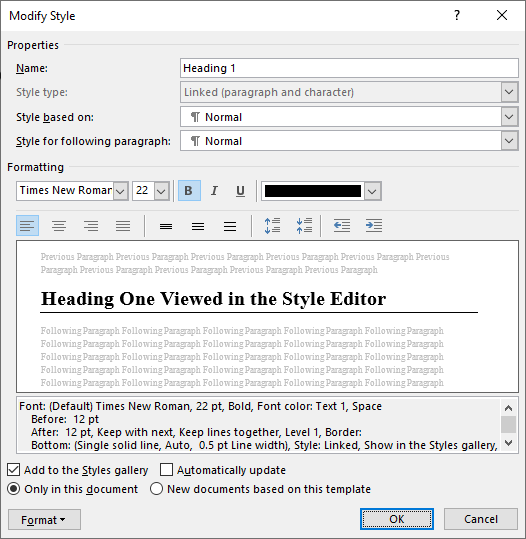
Task: Click the black font color swatch
Action: tap(313, 191)
